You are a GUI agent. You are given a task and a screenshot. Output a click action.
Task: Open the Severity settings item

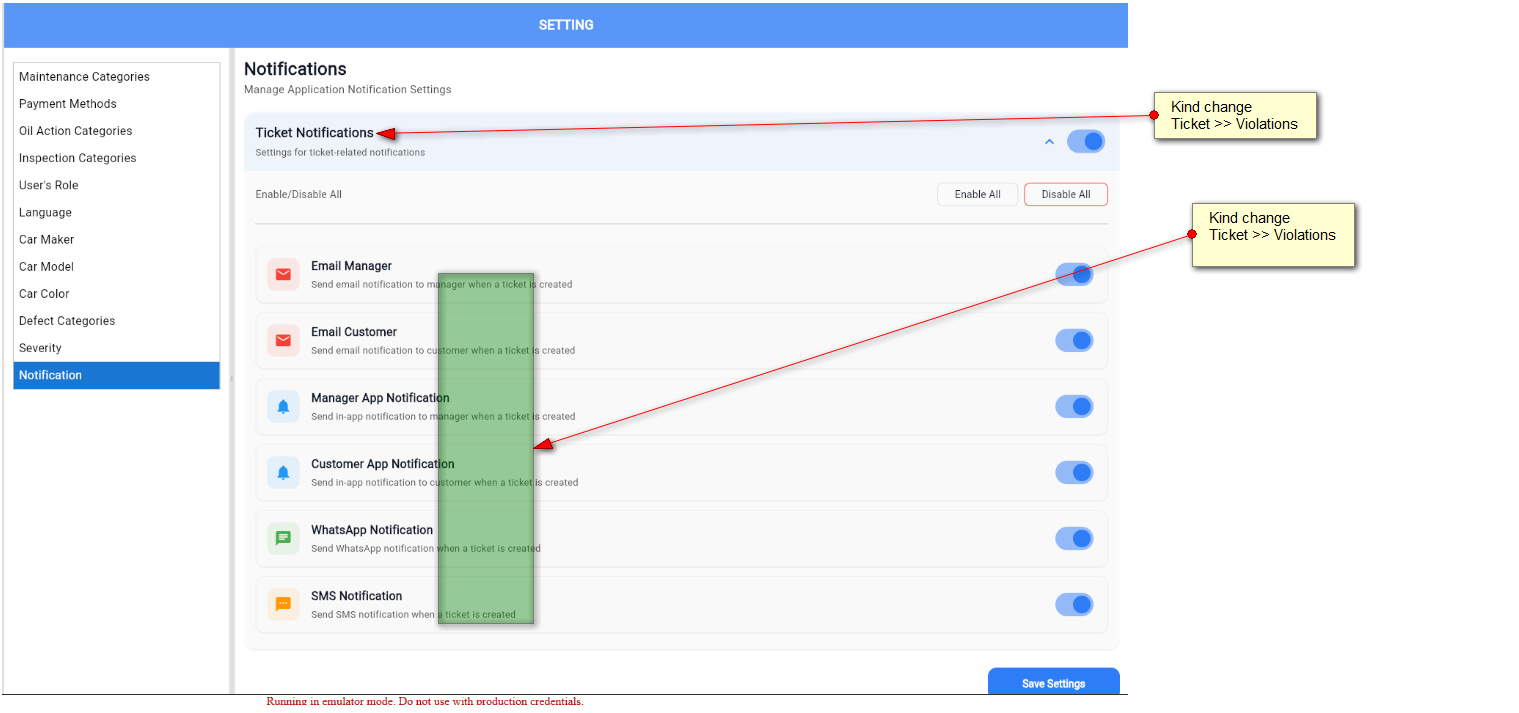(x=40, y=348)
